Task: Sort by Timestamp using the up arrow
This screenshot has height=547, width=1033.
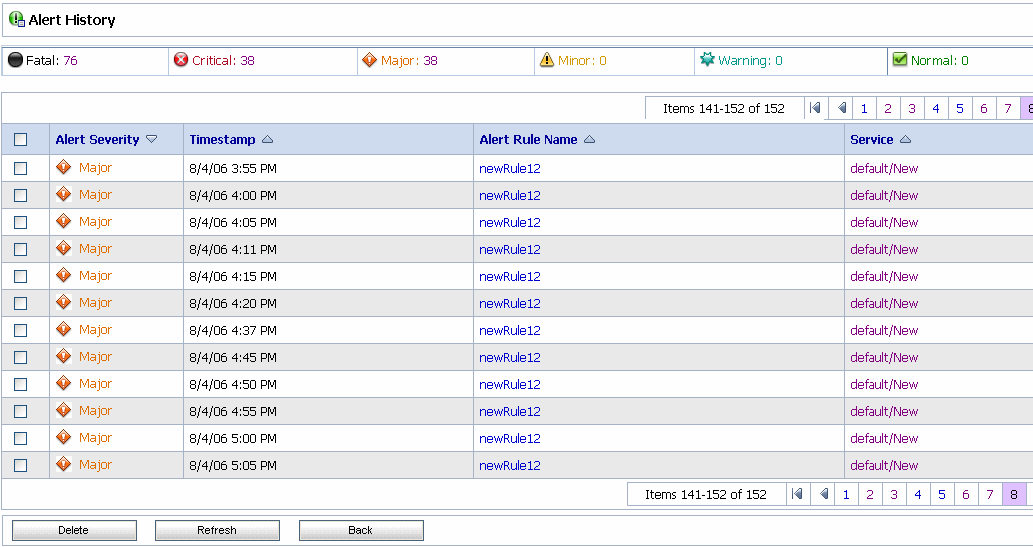Action: [267, 139]
